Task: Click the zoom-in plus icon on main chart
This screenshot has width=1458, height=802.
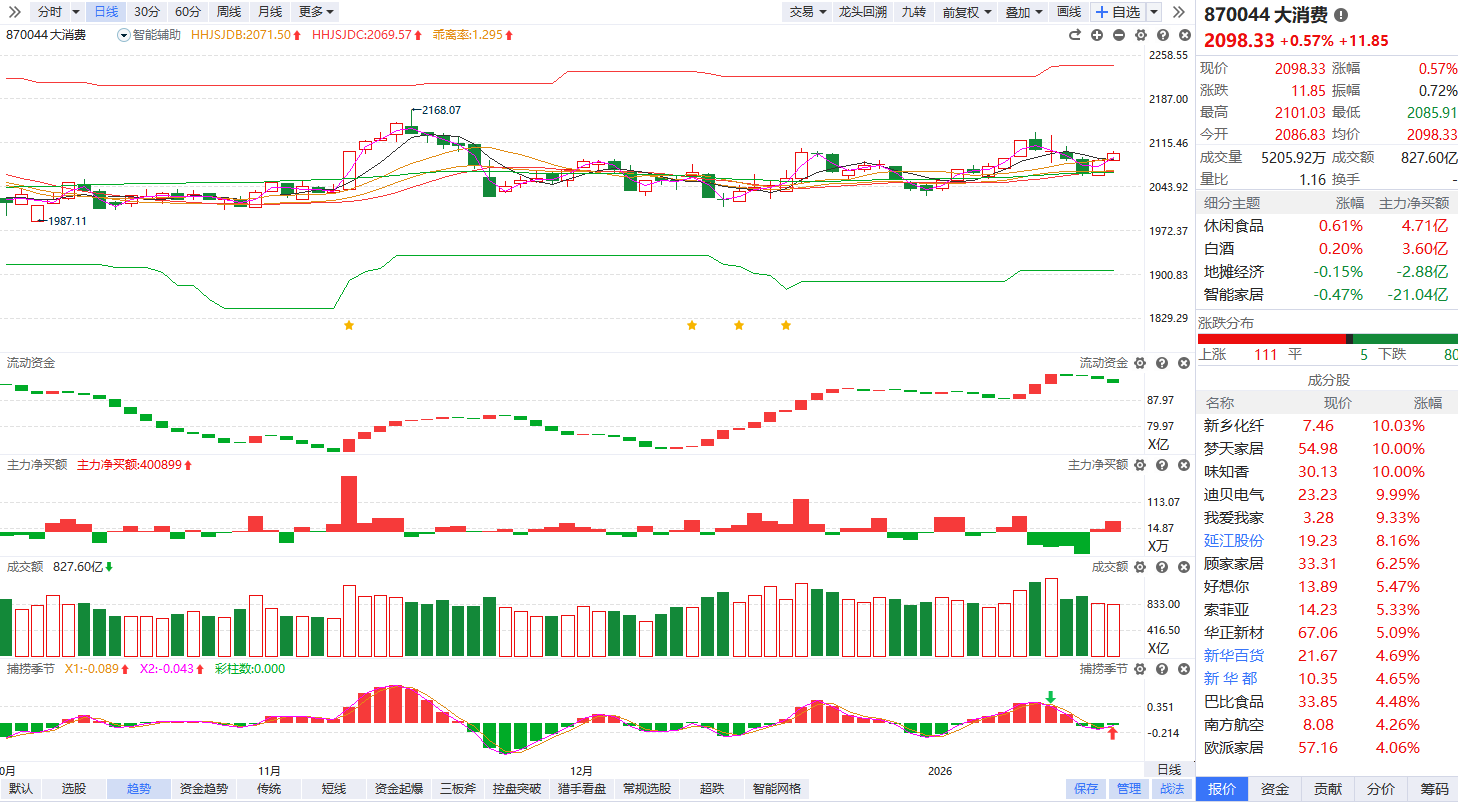Action: click(x=1097, y=35)
